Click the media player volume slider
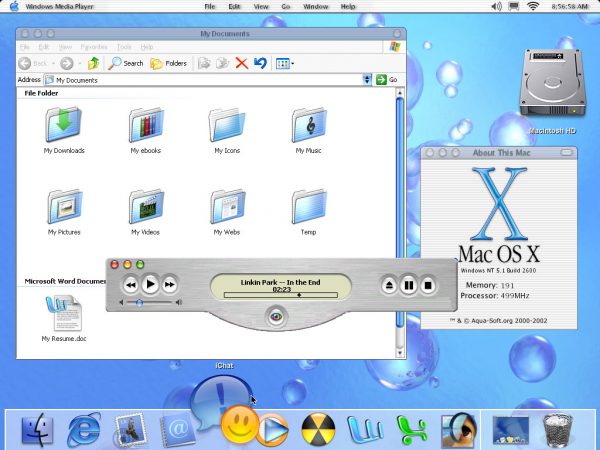 (149, 302)
